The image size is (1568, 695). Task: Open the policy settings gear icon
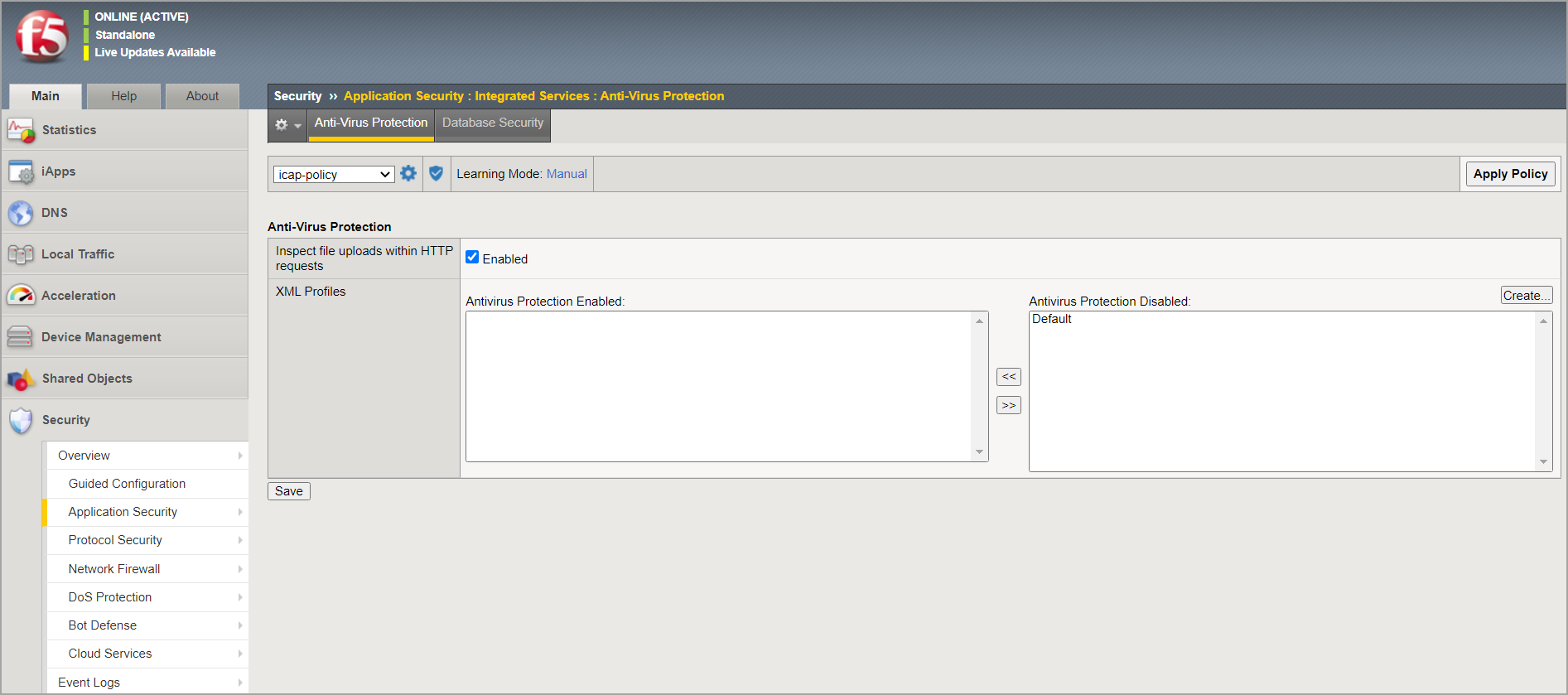point(408,174)
